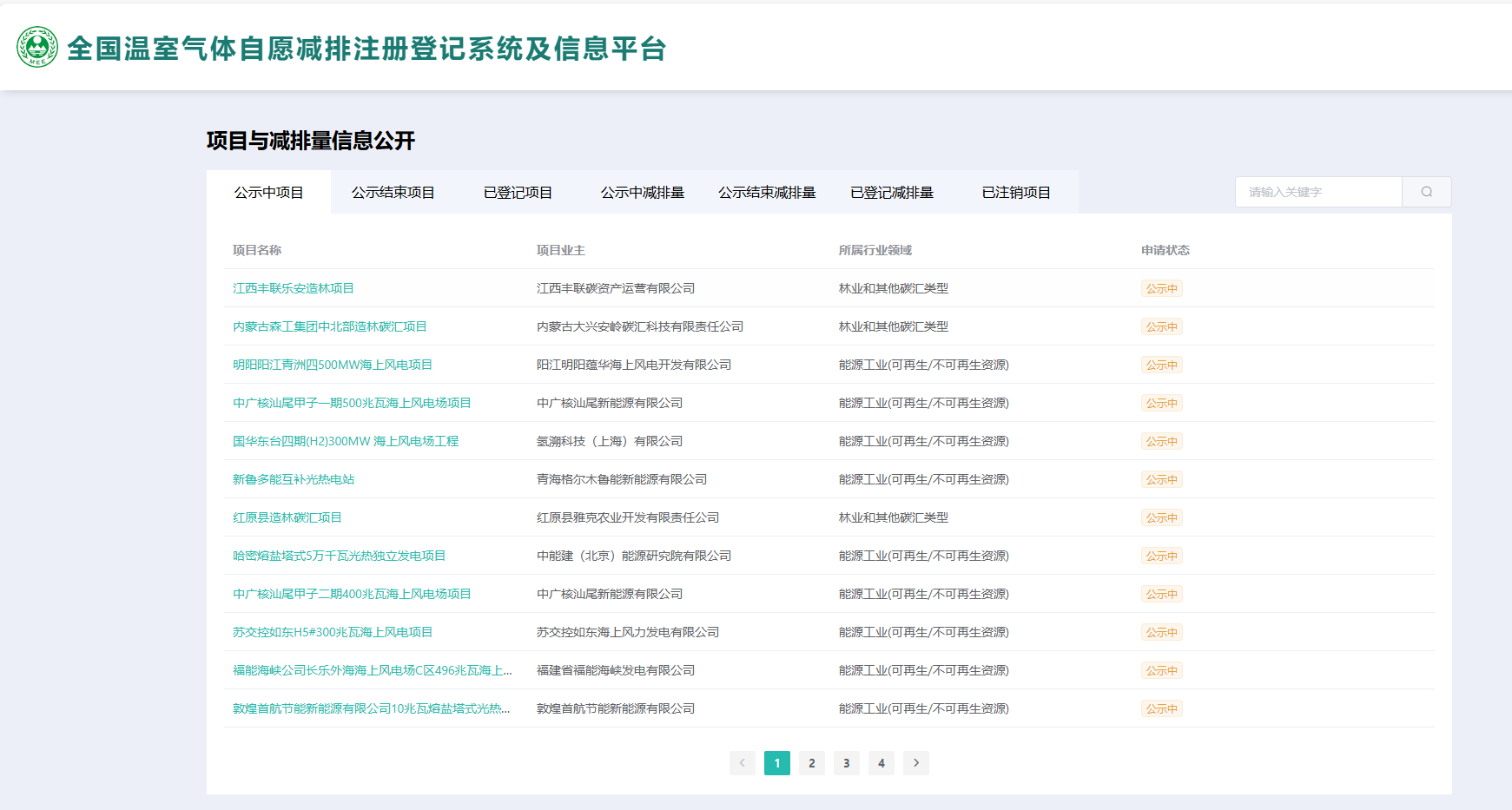
Task: Open the 已登记减排量 tab
Action: coord(892,192)
